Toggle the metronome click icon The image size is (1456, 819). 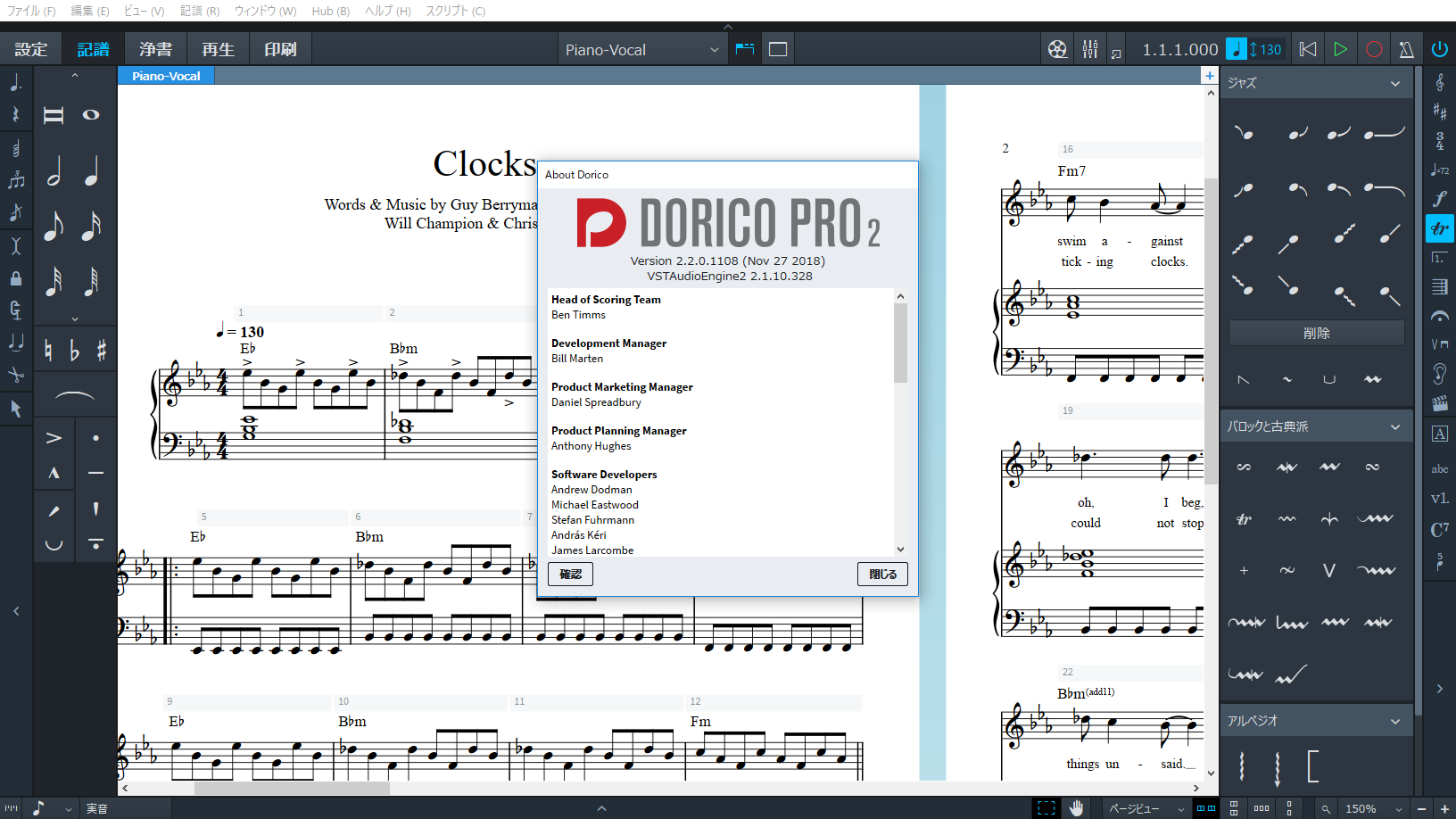click(x=1407, y=49)
